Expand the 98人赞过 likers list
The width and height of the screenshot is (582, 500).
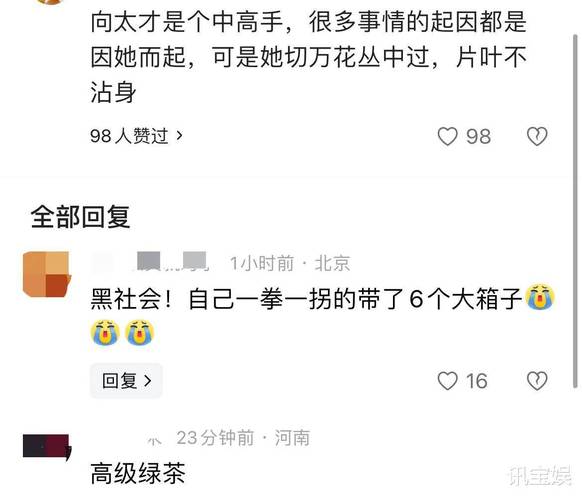pos(137,136)
